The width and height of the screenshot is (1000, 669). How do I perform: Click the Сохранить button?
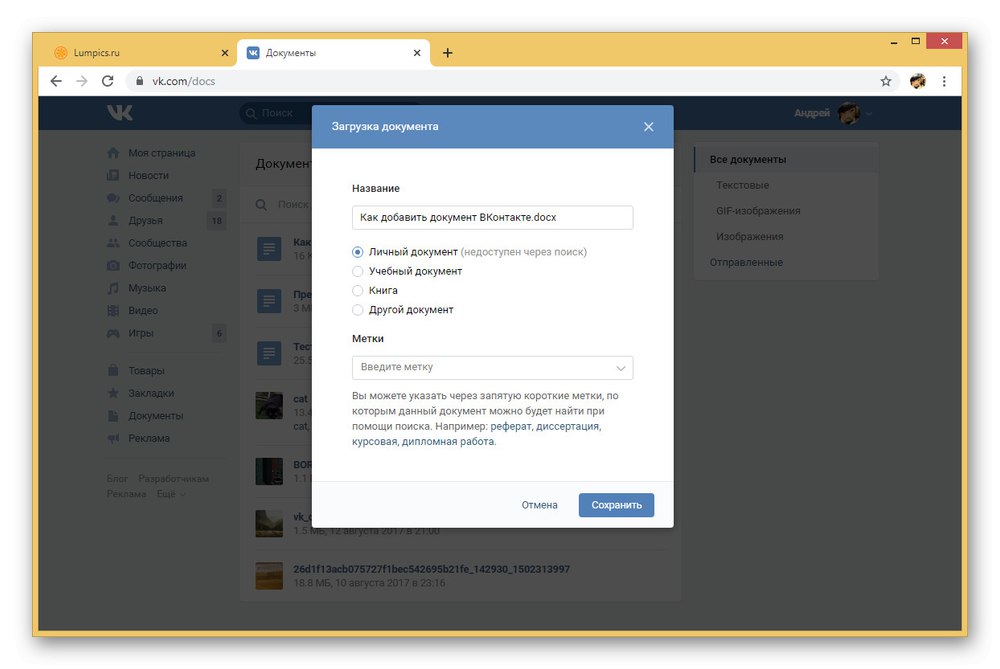click(x=616, y=505)
